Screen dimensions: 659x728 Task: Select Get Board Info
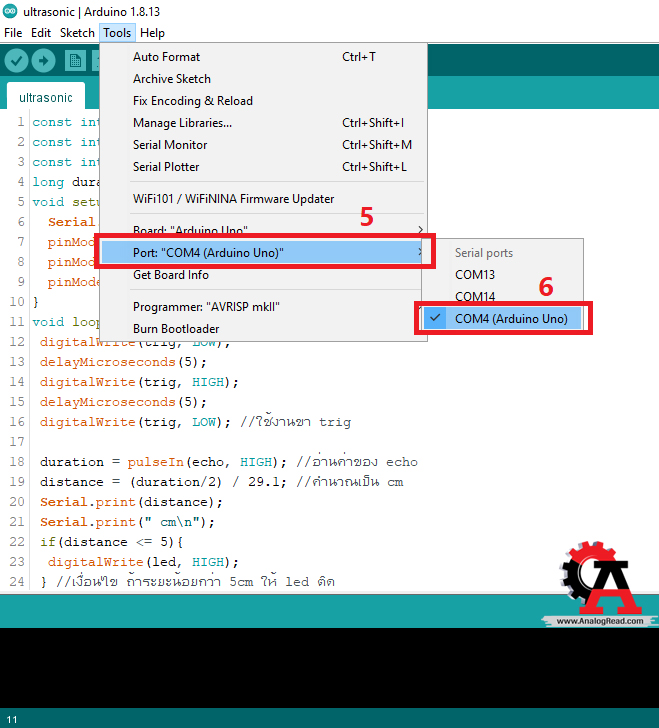click(x=263, y=275)
